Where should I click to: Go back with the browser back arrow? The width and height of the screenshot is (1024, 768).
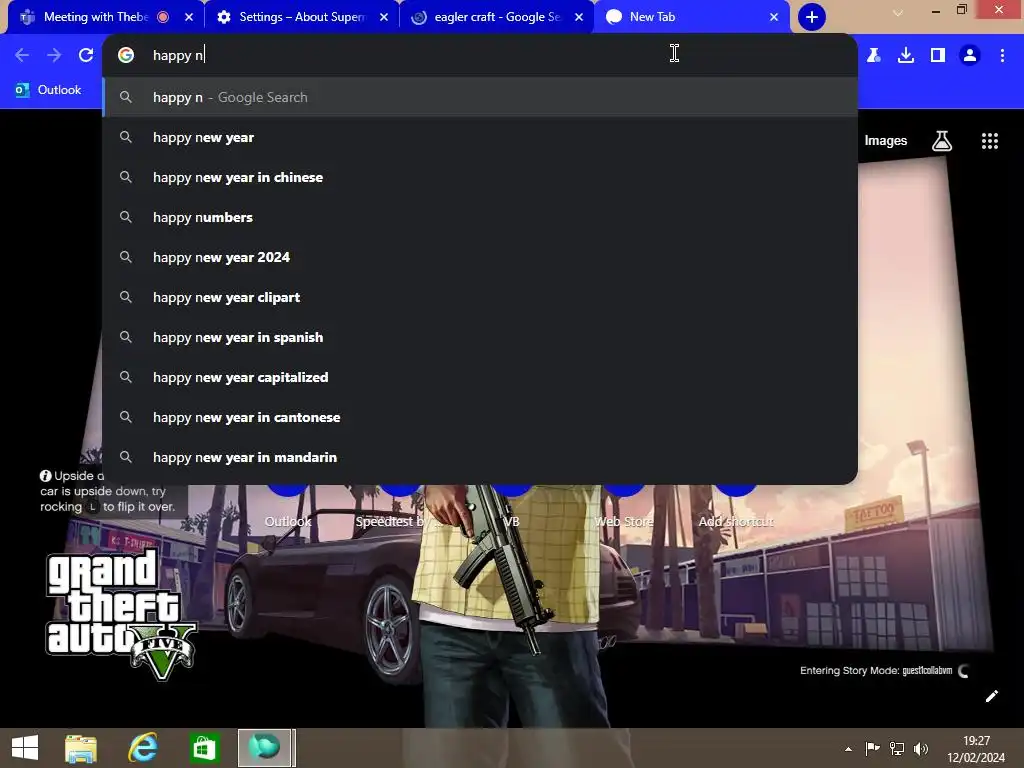(x=22, y=56)
